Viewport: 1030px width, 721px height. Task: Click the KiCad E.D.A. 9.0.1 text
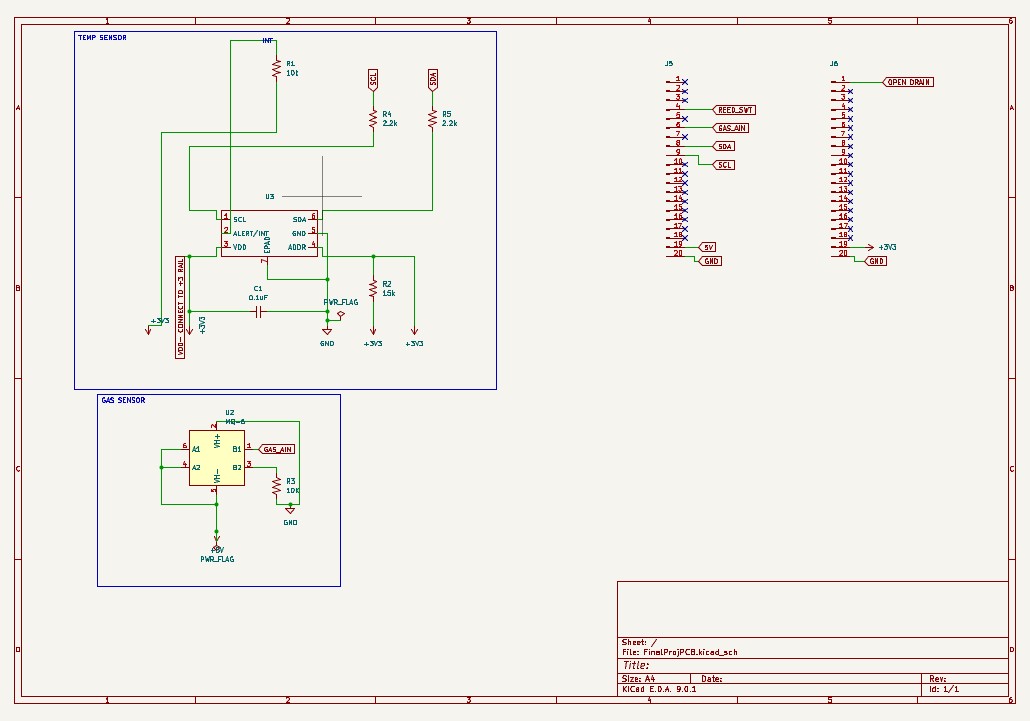(x=659, y=689)
